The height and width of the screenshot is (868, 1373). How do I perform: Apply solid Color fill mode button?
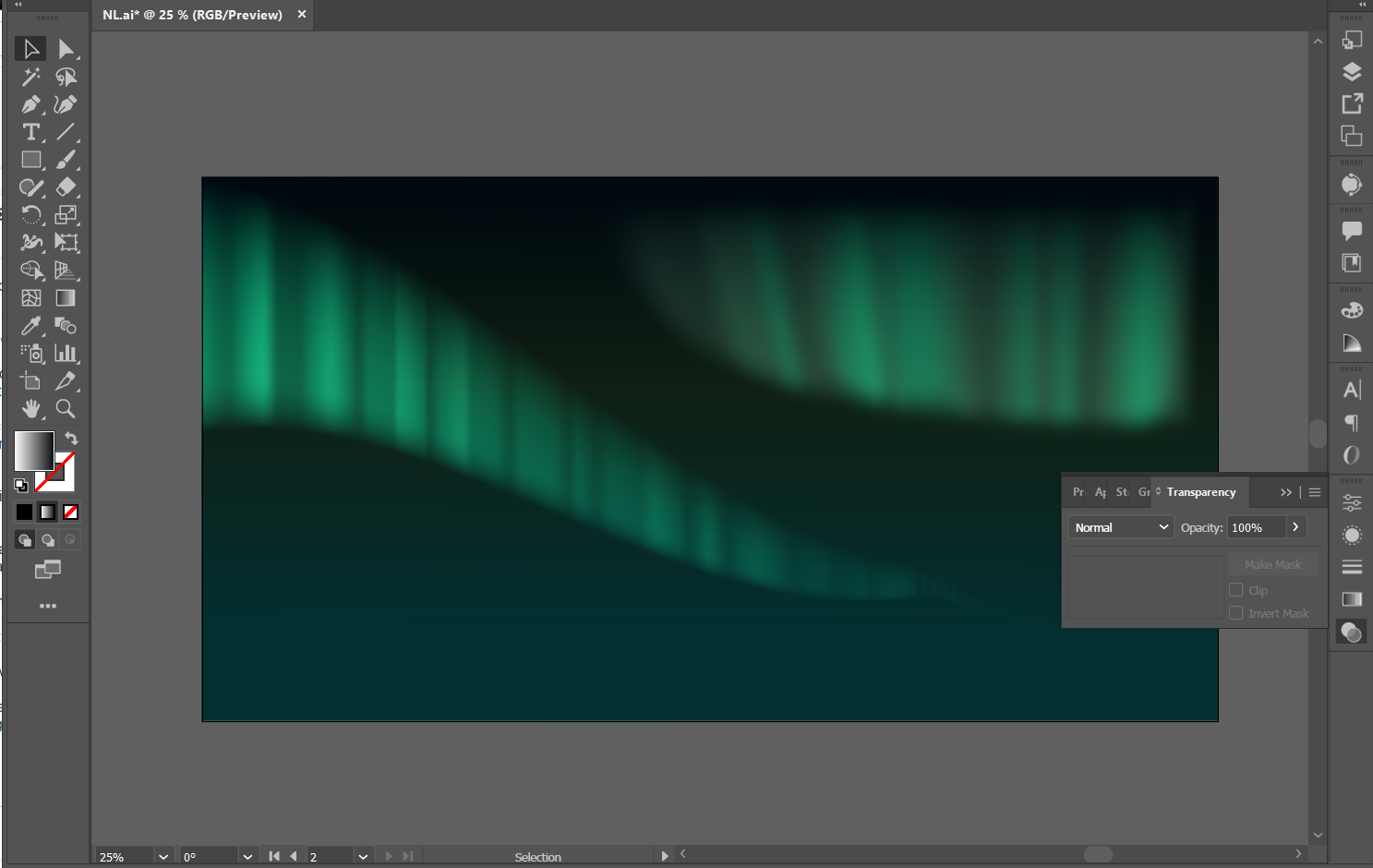tap(25, 512)
